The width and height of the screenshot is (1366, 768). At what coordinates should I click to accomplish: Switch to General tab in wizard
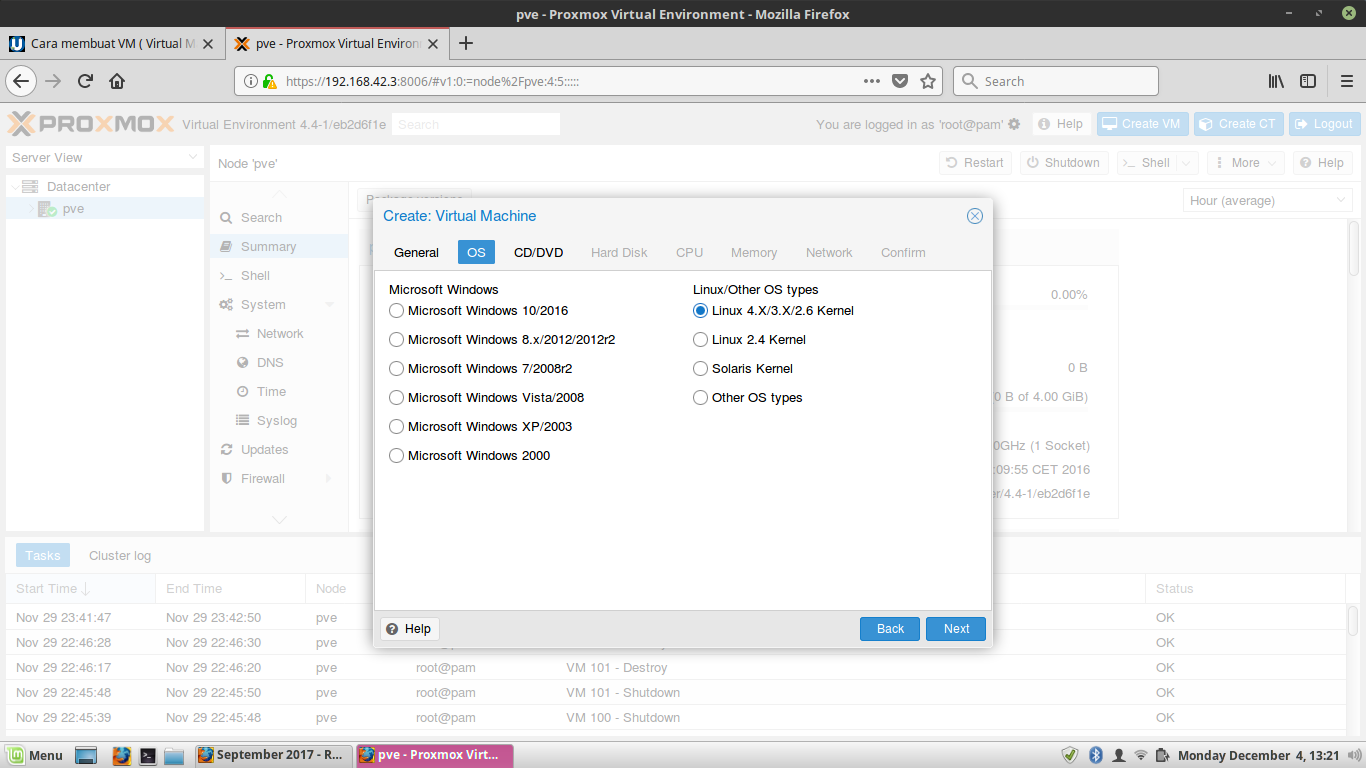[x=416, y=252]
